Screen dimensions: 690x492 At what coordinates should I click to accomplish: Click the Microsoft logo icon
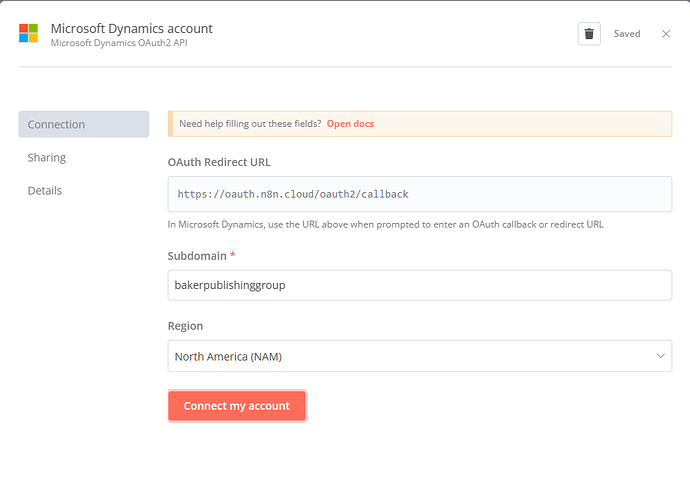[x=29, y=34]
